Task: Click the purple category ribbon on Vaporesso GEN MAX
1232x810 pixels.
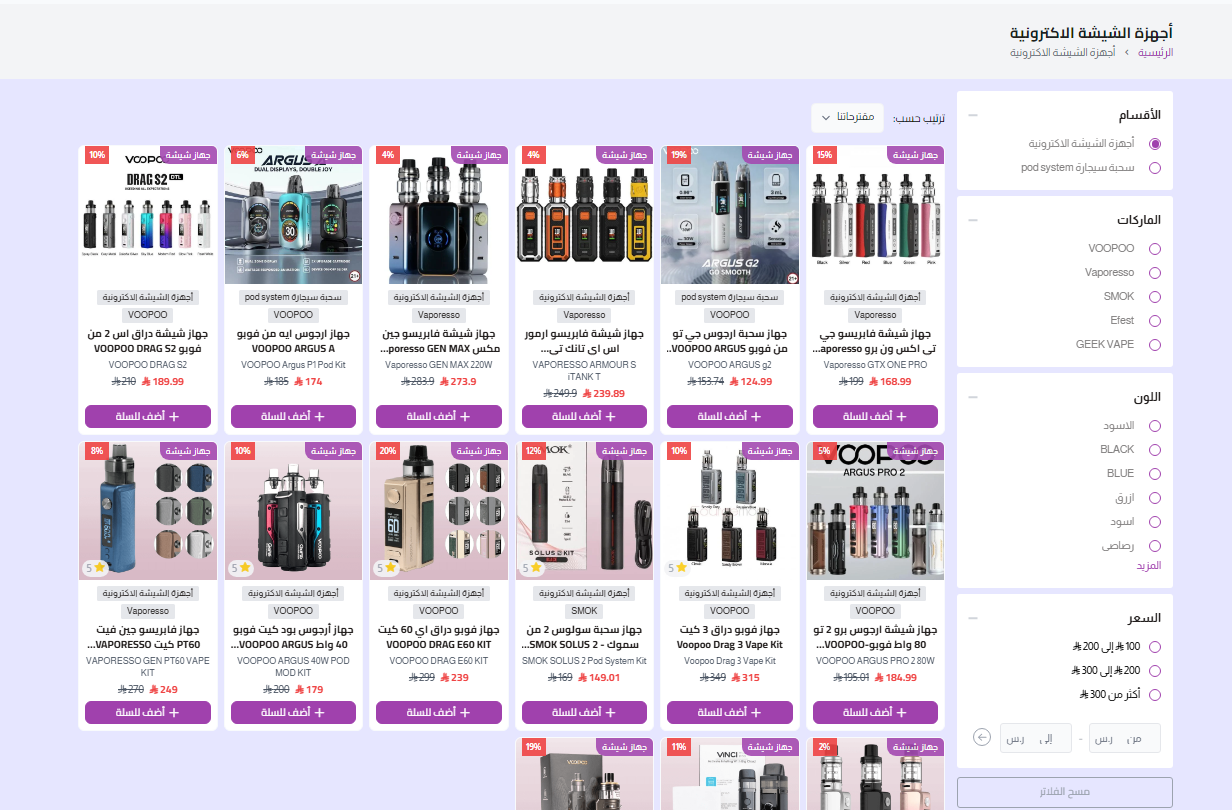Action: tap(480, 155)
